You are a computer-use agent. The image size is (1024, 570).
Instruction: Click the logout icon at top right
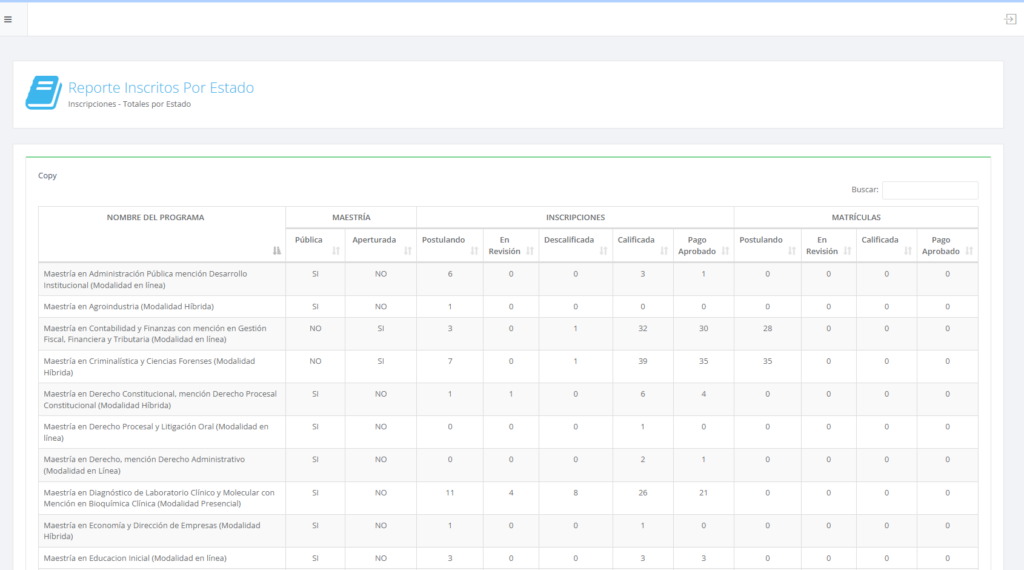[x=1010, y=19]
